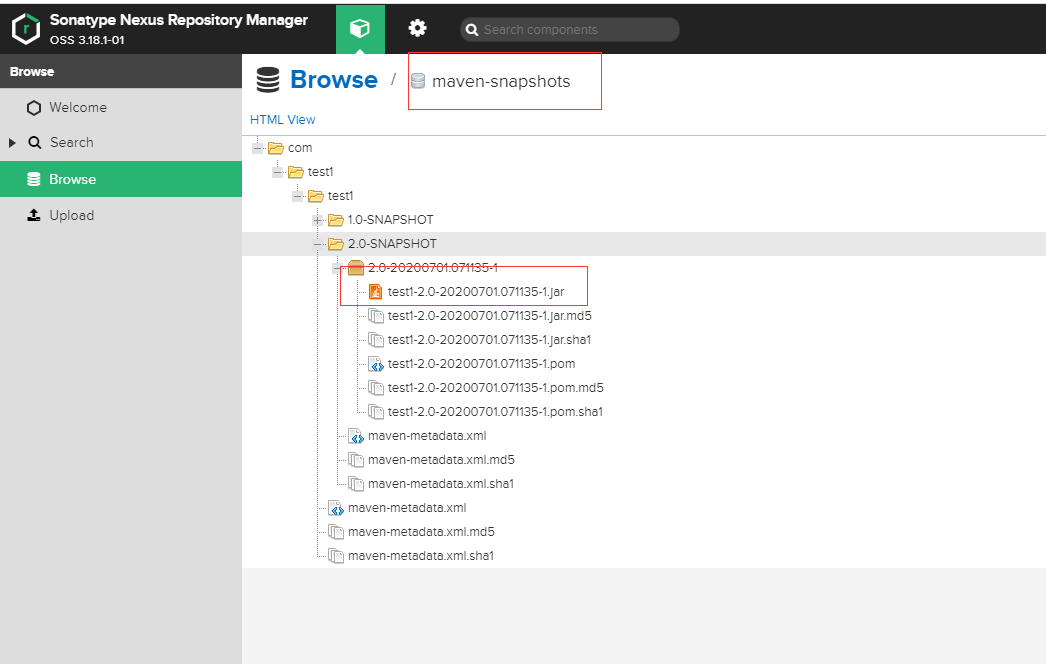The height and width of the screenshot is (664, 1046).
Task: Select test1-2.0-20200701.071135-1.pom.sha1
Action: click(495, 412)
